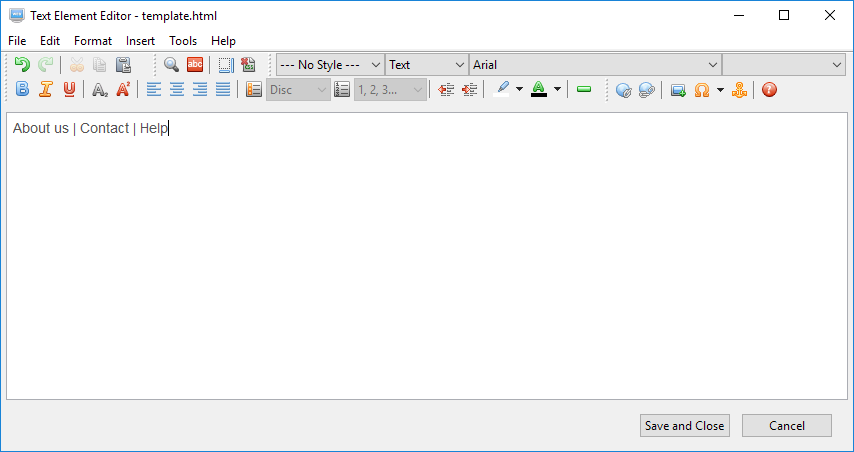This screenshot has height=452, width=854.
Task: Justify the text
Action: [223, 90]
